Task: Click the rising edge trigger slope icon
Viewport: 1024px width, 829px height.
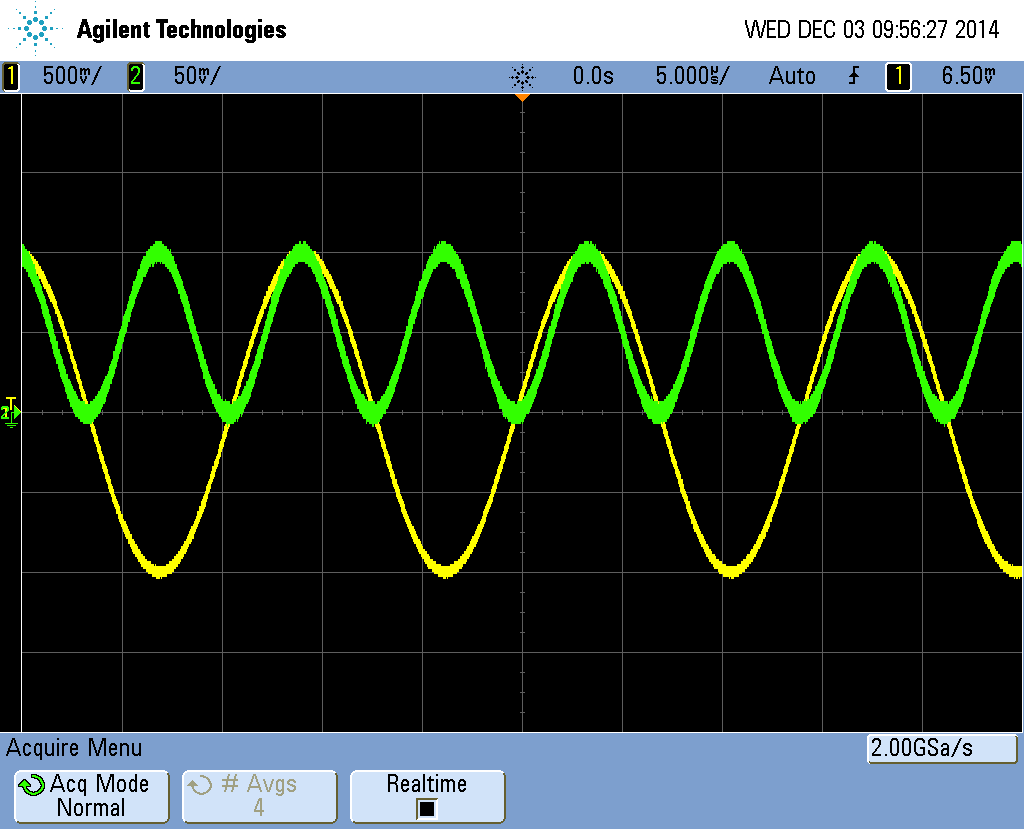Action: [x=853, y=76]
